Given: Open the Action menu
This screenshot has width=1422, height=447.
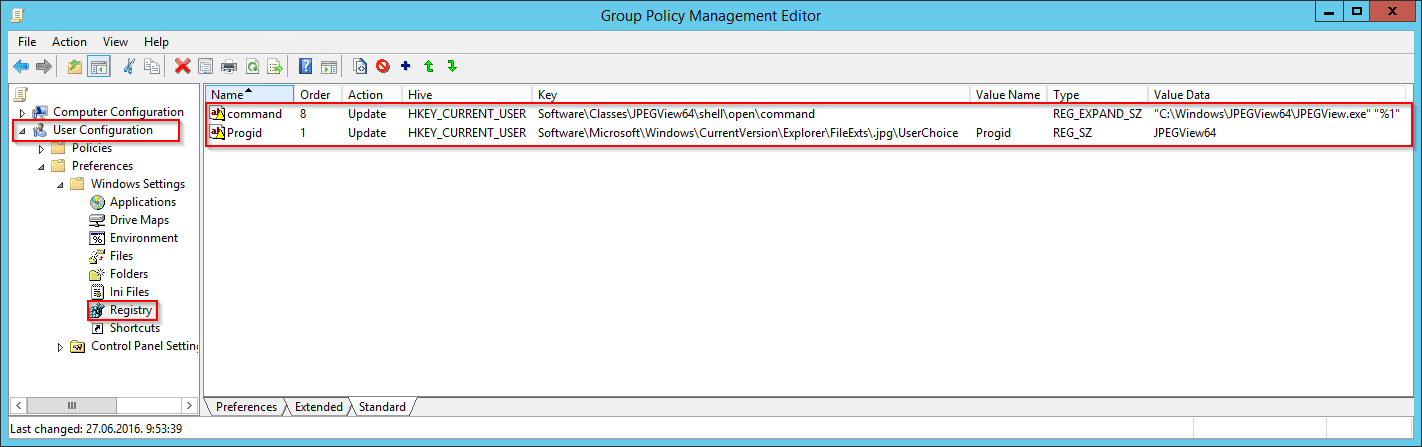Looking at the screenshot, I should pyautogui.click(x=69, y=42).
